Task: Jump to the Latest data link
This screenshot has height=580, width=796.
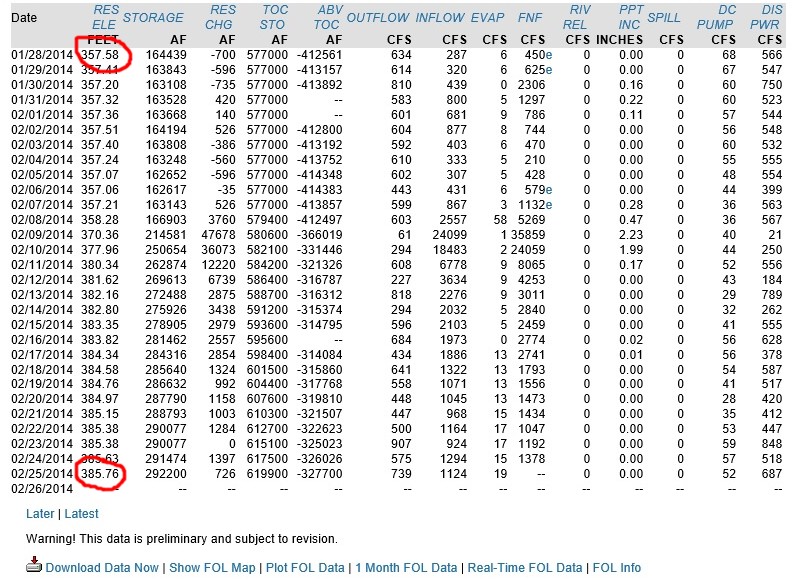Action: click(x=82, y=514)
